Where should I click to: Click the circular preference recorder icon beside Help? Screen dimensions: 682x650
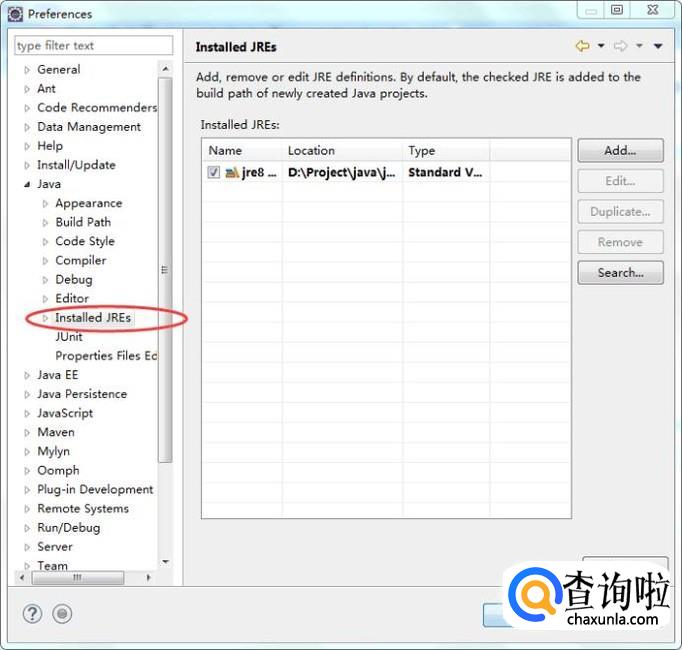pyautogui.click(x=62, y=614)
